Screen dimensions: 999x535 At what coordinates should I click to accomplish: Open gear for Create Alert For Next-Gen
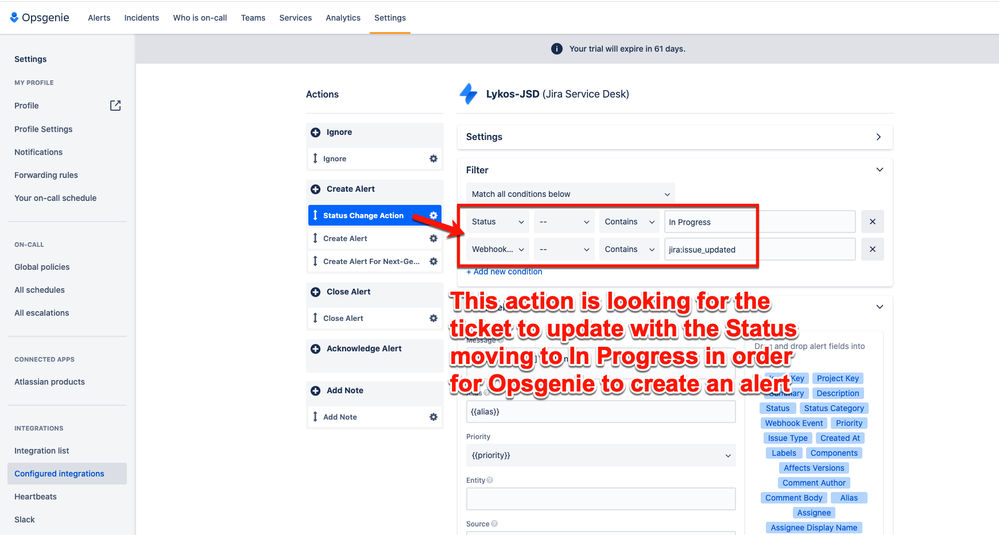[433, 261]
